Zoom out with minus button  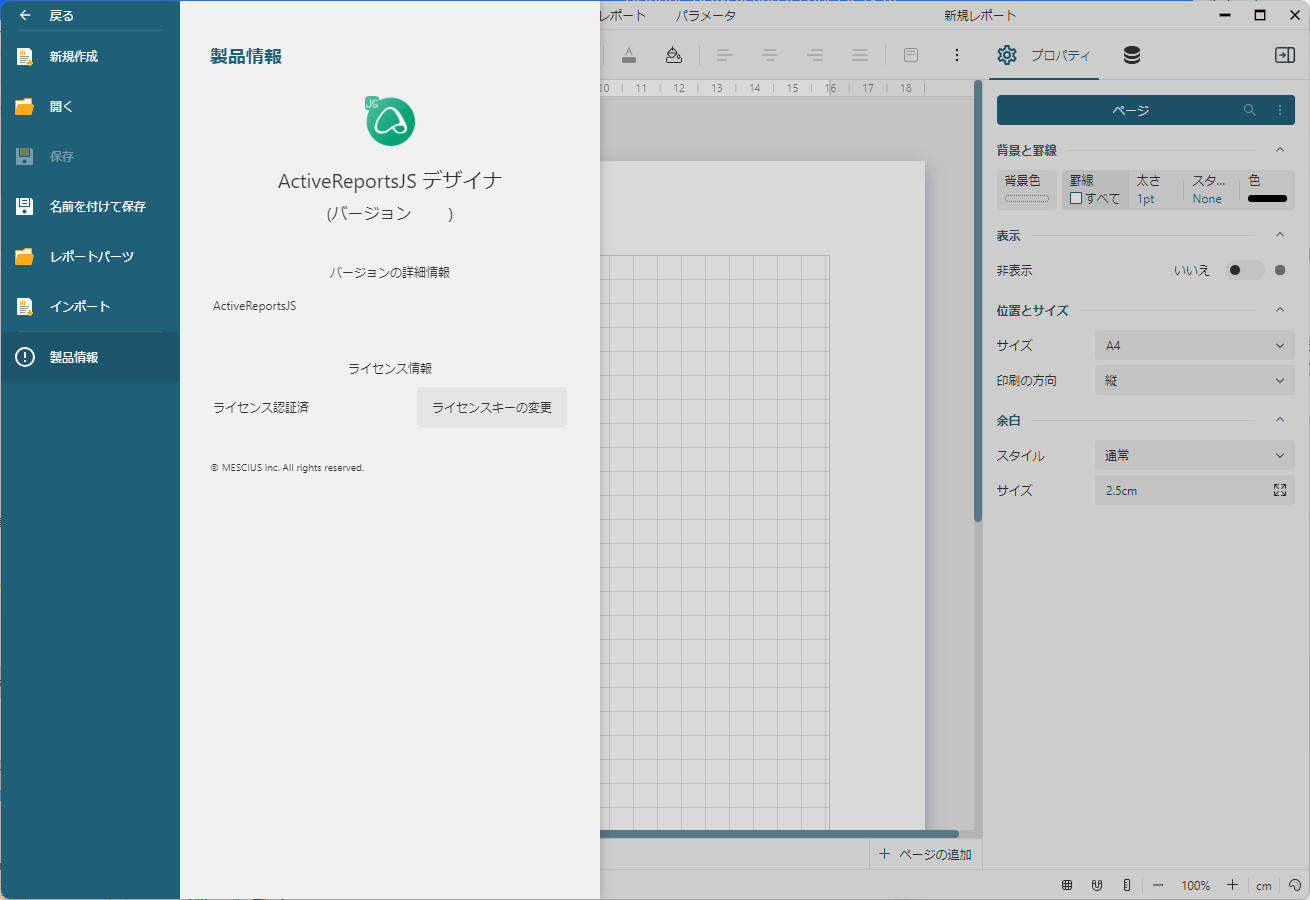(x=1158, y=885)
